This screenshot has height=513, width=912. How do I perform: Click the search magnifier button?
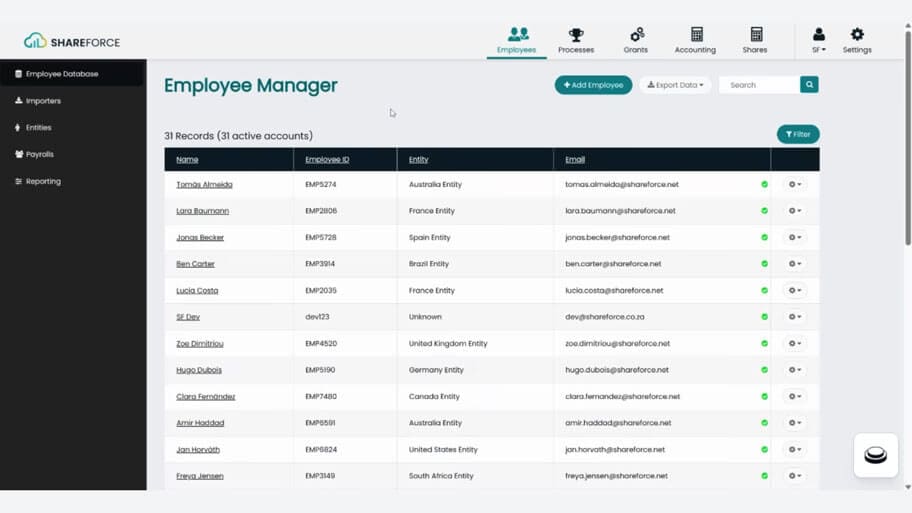click(809, 85)
